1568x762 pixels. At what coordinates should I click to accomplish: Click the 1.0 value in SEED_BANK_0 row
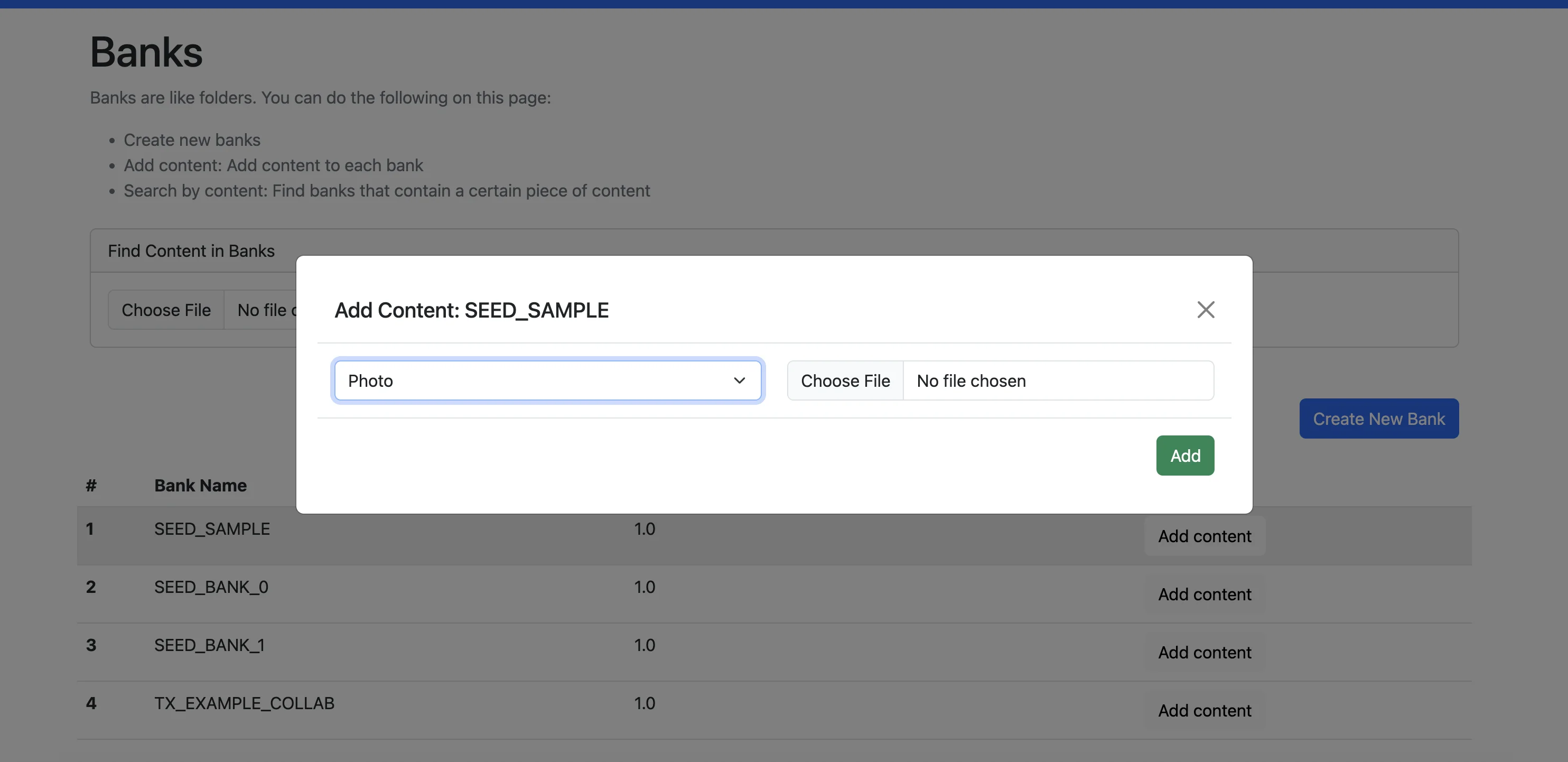[645, 587]
